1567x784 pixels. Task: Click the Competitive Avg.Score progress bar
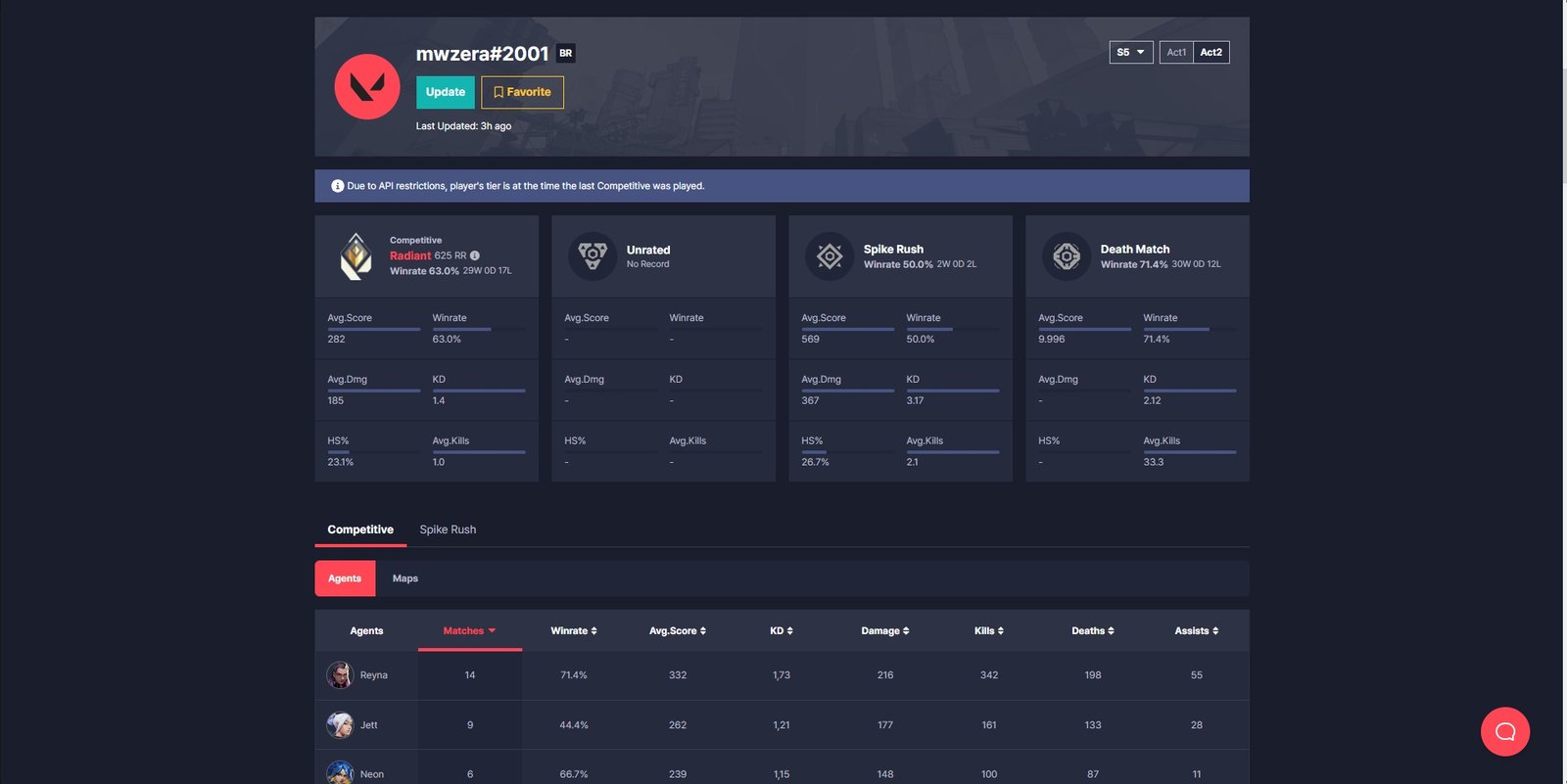click(x=373, y=329)
